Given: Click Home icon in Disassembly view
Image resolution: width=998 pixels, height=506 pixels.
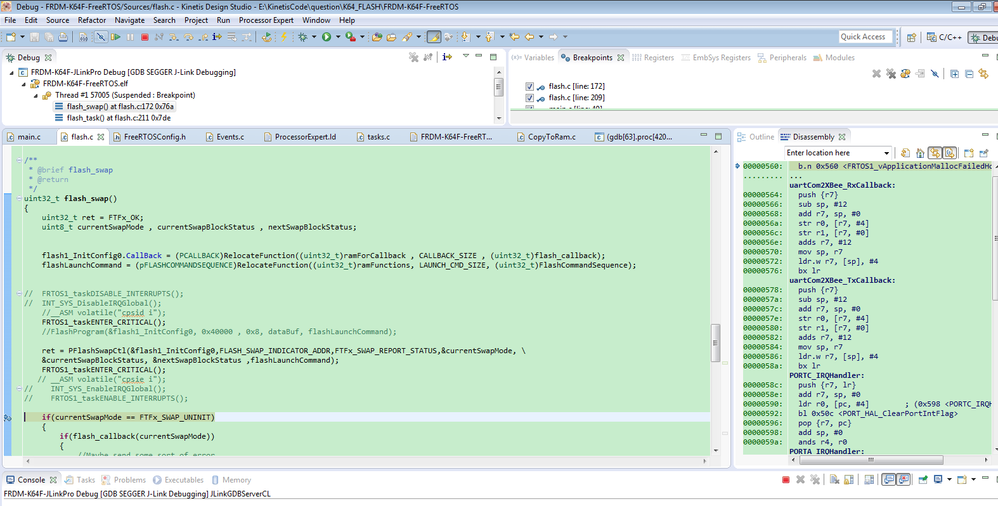Looking at the screenshot, I should pyautogui.click(x=920, y=153).
